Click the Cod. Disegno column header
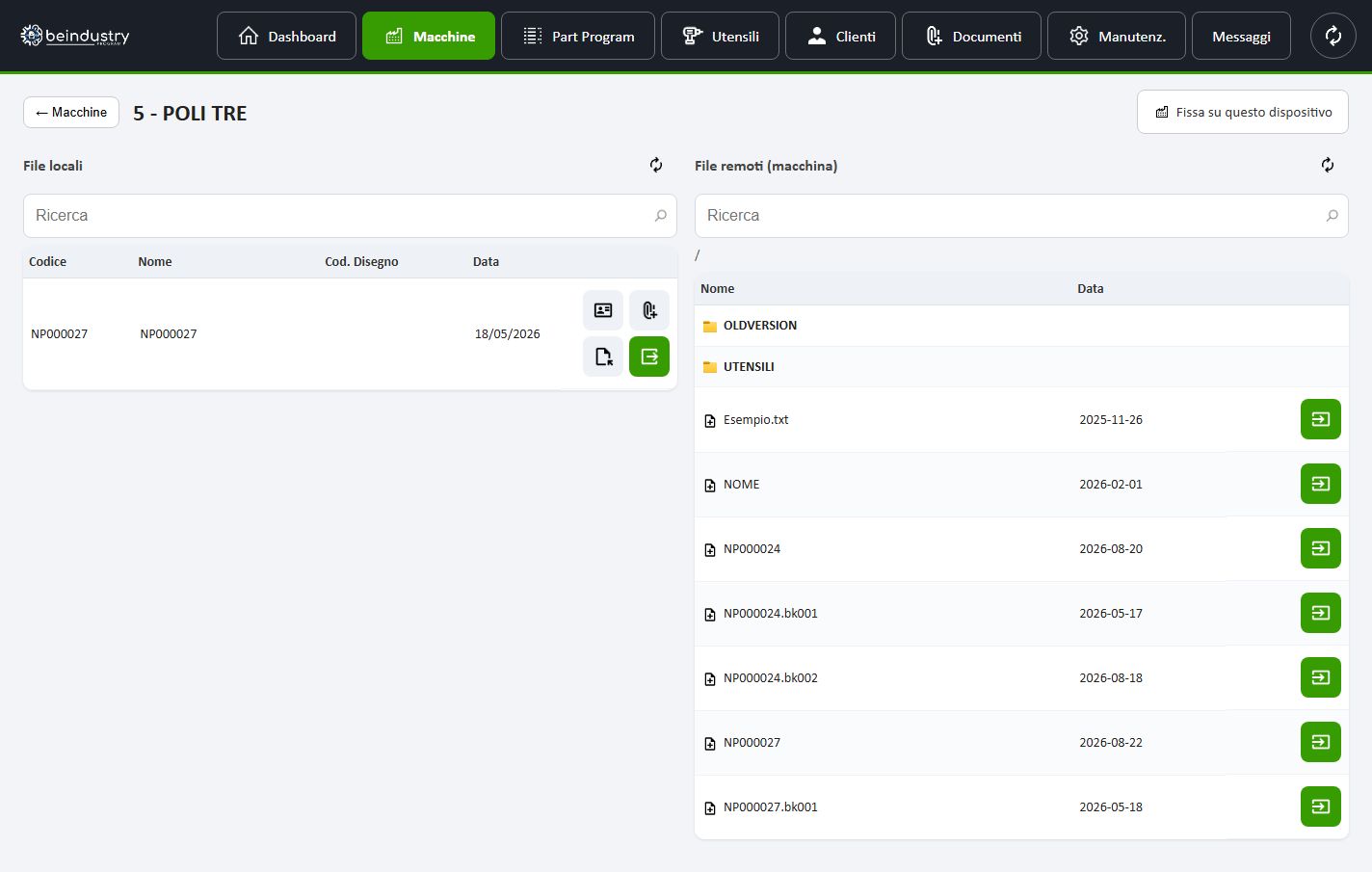The image size is (1372, 872). pyautogui.click(x=361, y=262)
